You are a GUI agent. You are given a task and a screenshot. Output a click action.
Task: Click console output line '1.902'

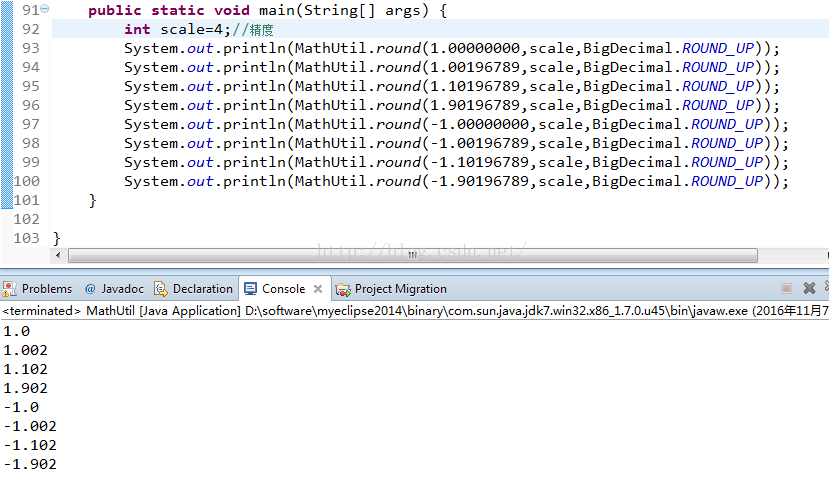26,388
